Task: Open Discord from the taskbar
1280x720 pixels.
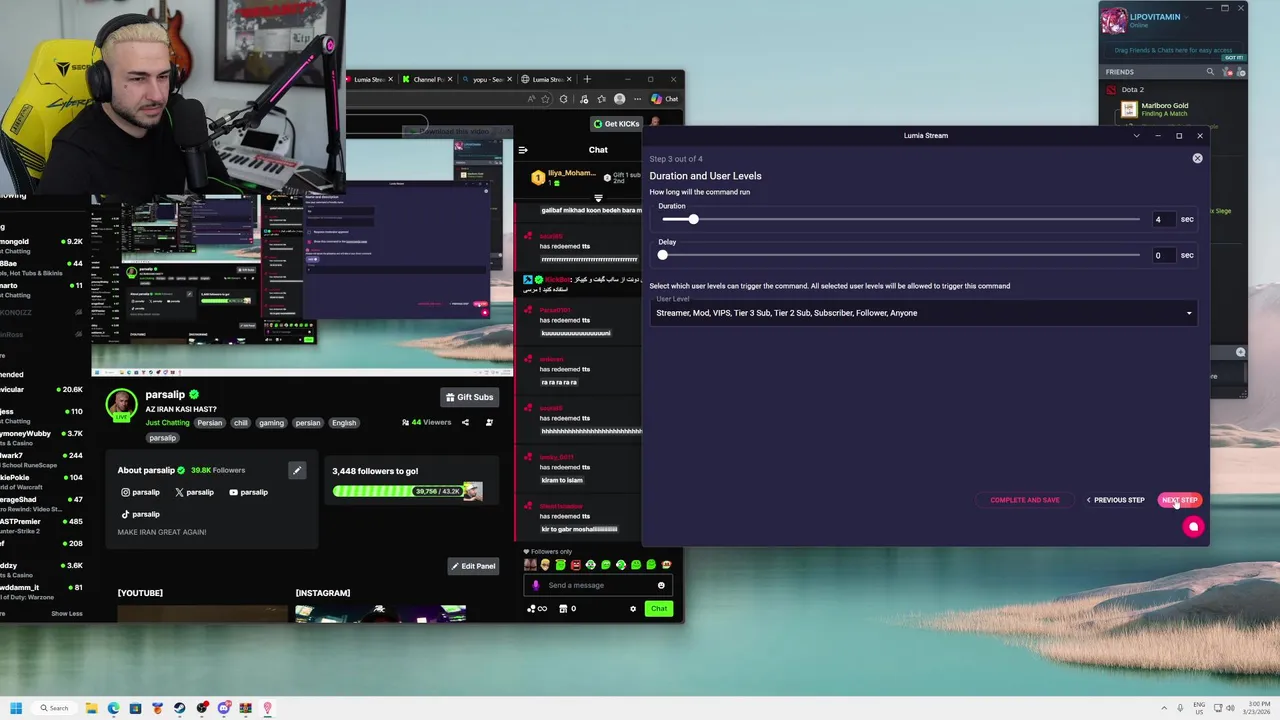Action: click(224, 708)
